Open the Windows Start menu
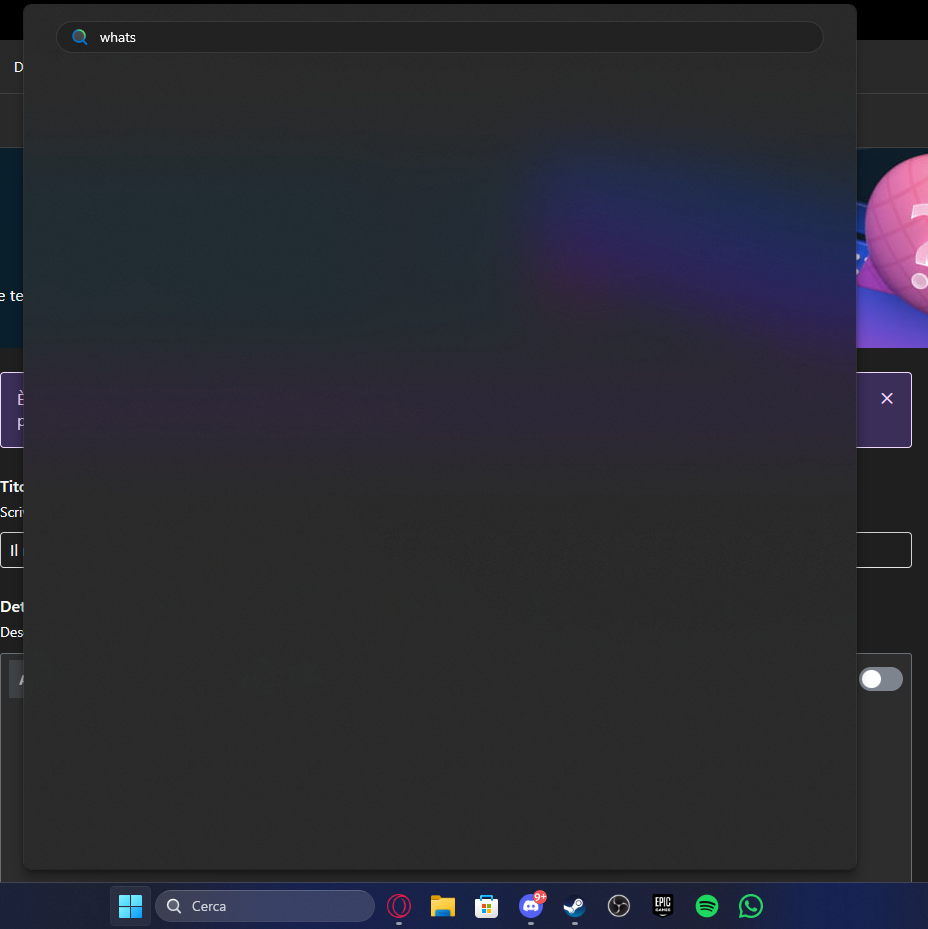Image resolution: width=928 pixels, height=929 pixels. point(130,906)
